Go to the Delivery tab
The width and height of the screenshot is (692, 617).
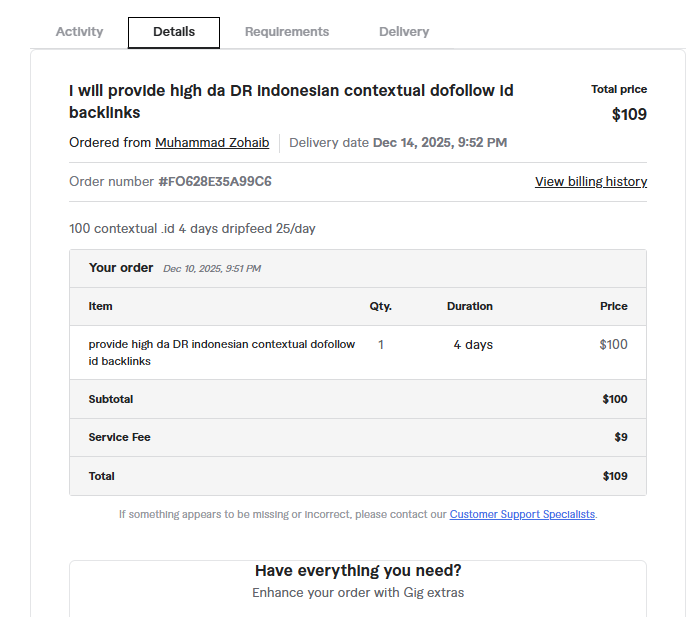(x=404, y=32)
